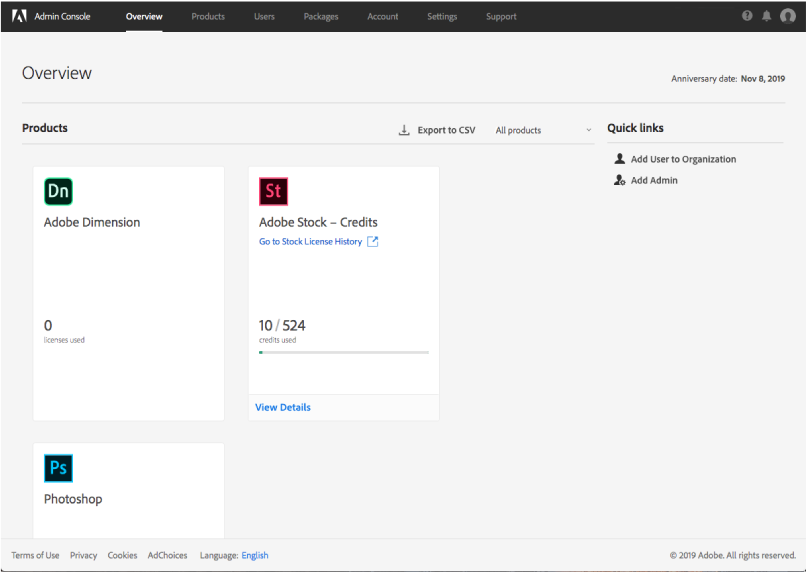
Task: Open the All products filter dropdown
Action: (543, 130)
